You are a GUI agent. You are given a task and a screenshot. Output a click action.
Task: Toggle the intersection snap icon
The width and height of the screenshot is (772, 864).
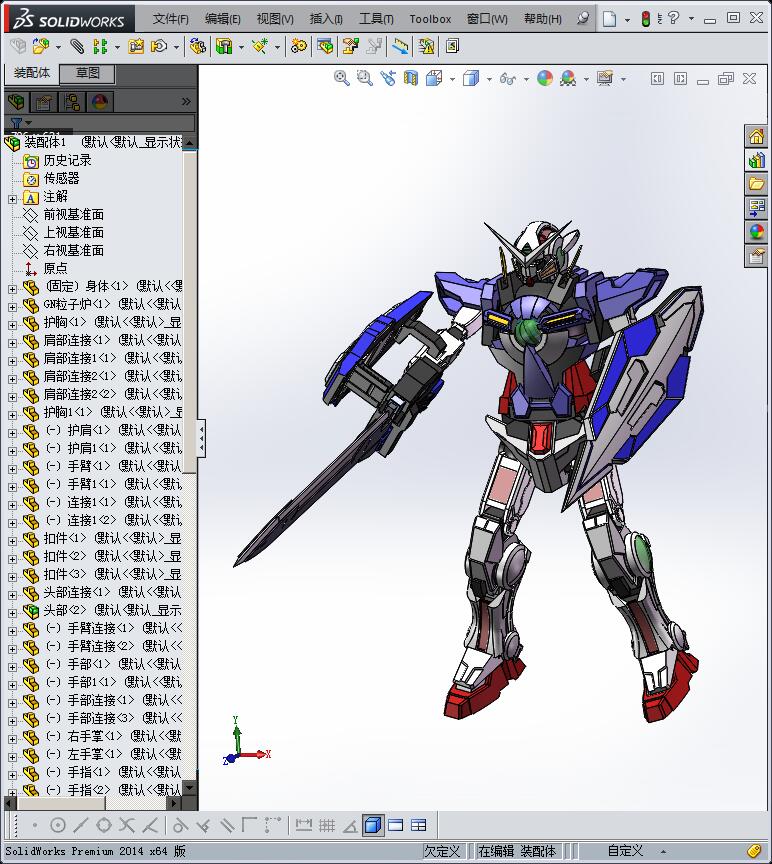click(x=127, y=825)
